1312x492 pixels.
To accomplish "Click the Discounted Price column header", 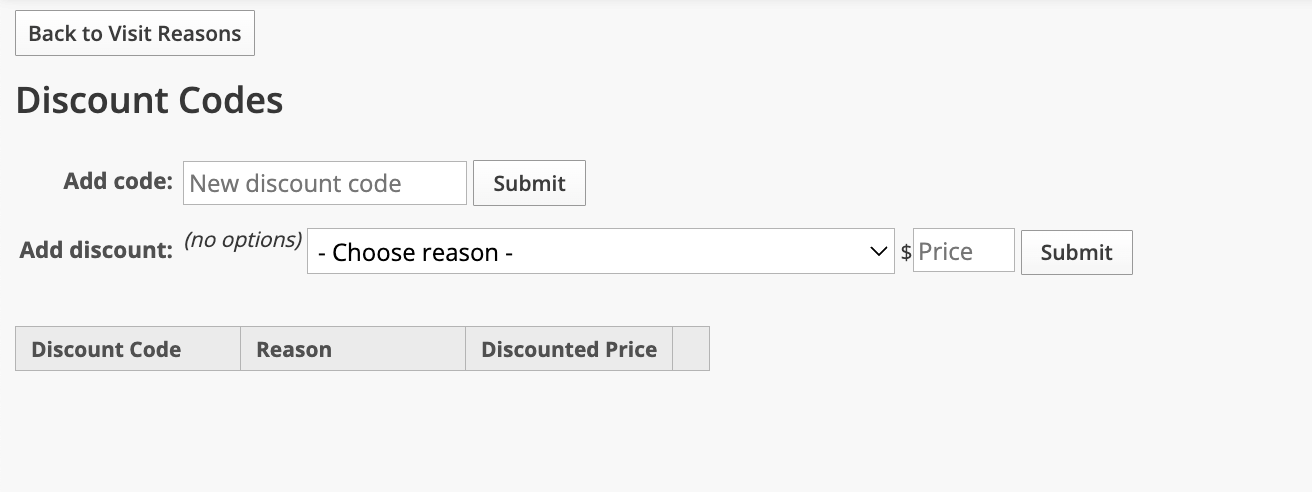I will pos(568,349).
